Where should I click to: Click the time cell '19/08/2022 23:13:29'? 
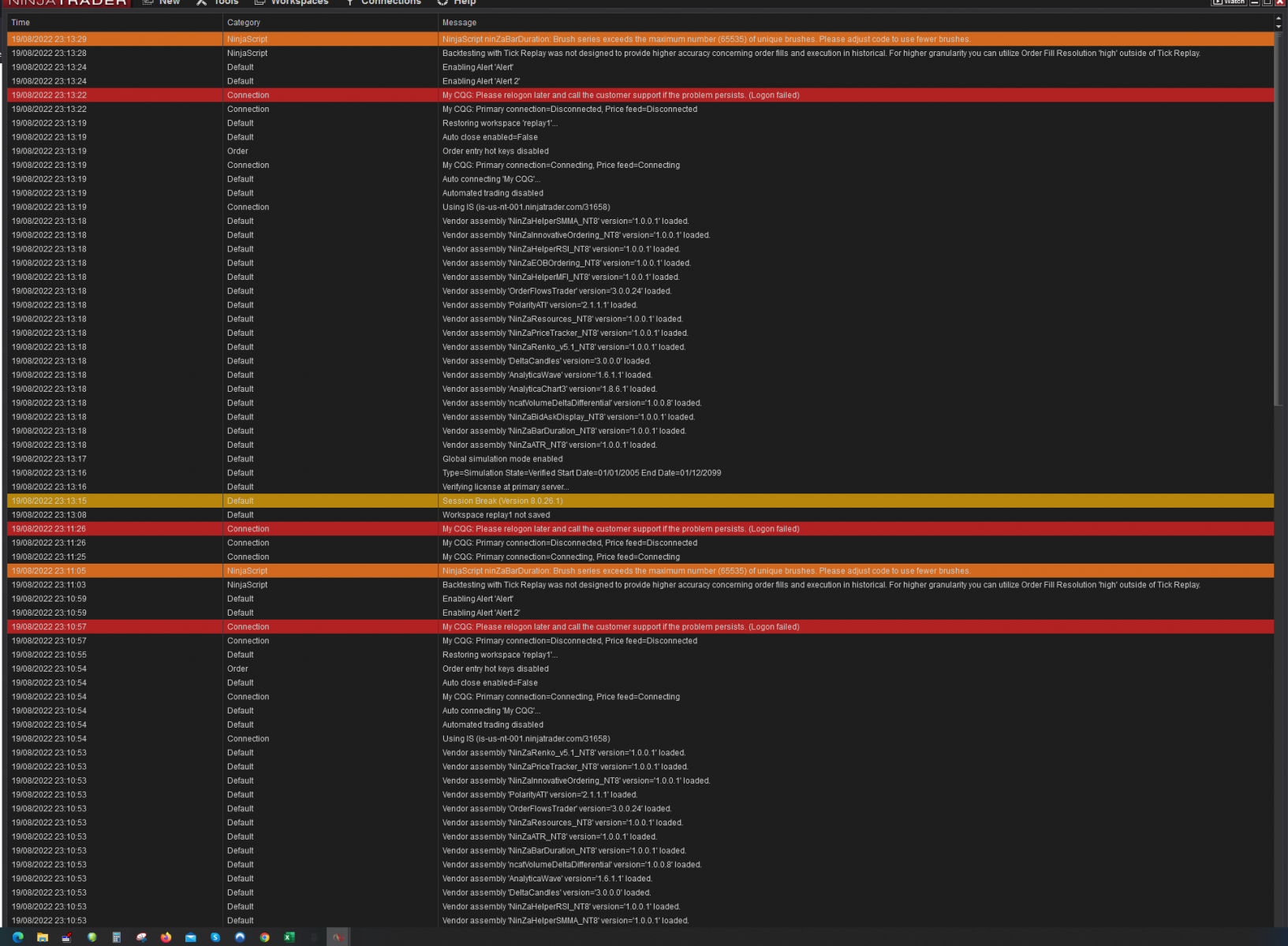click(x=49, y=39)
